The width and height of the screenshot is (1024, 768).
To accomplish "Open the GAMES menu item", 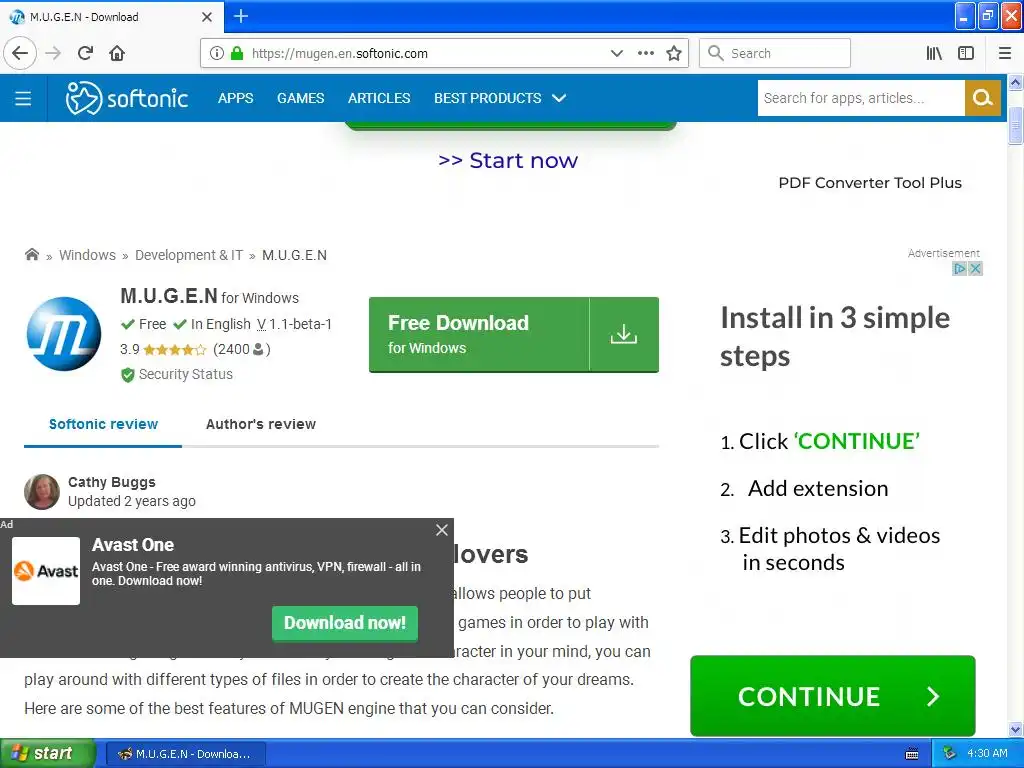I will [x=300, y=98].
